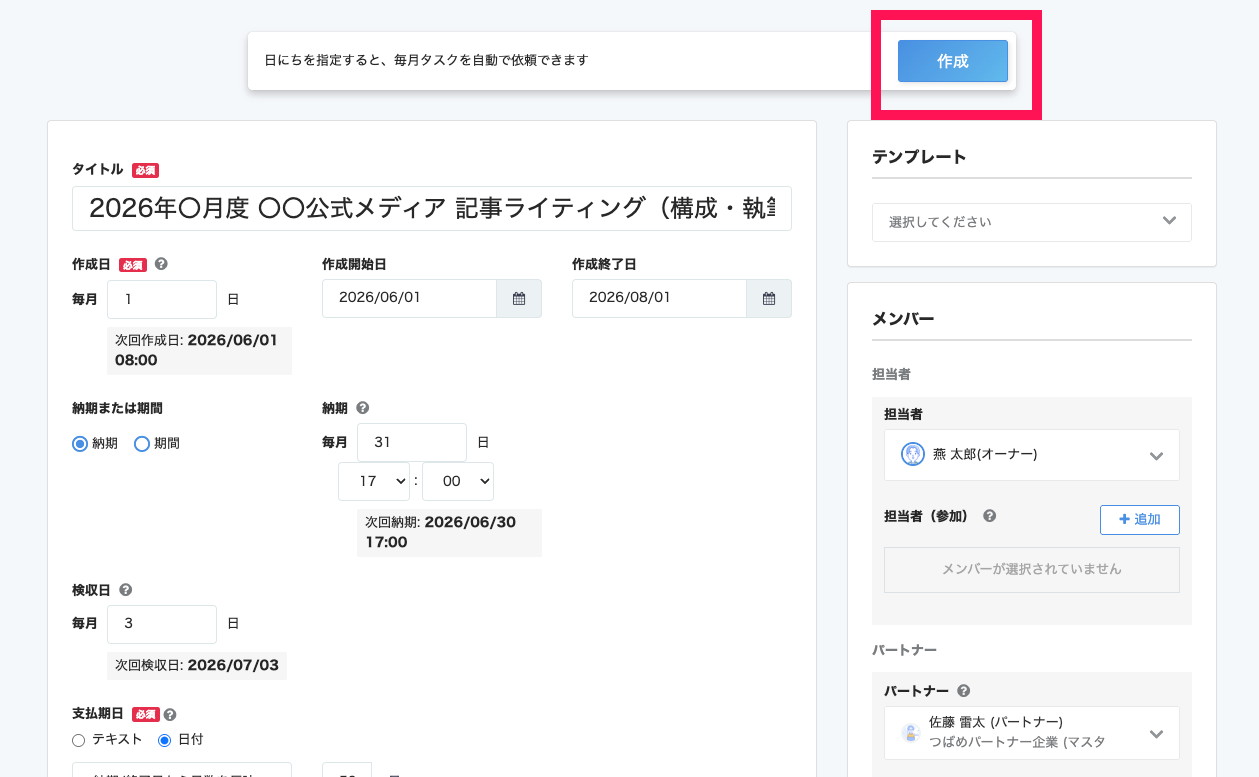Open the 担当者 dropdown 燕 太郎

[1032, 455]
